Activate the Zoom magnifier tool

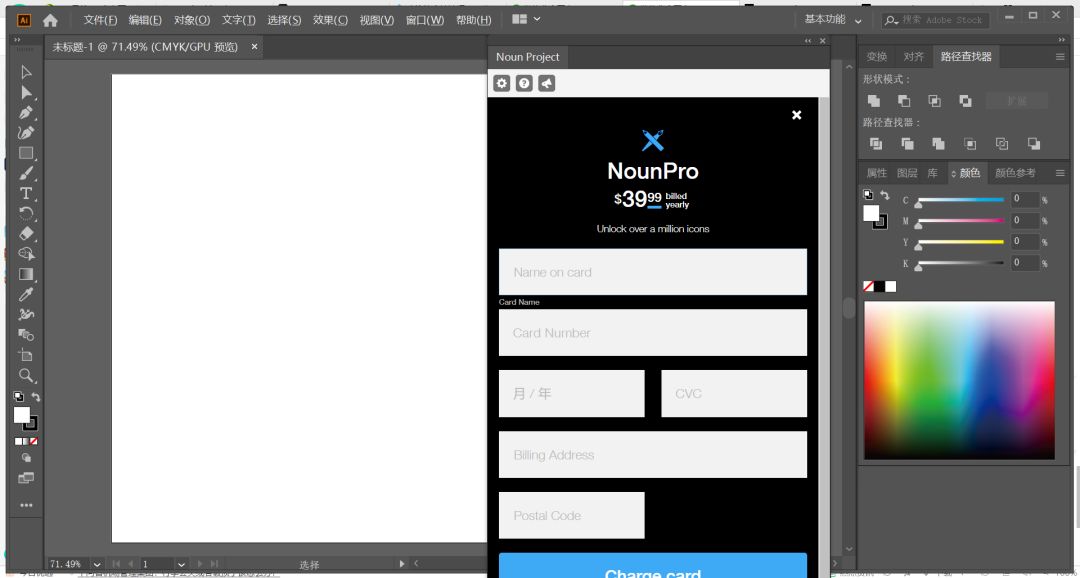tap(26, 375)
